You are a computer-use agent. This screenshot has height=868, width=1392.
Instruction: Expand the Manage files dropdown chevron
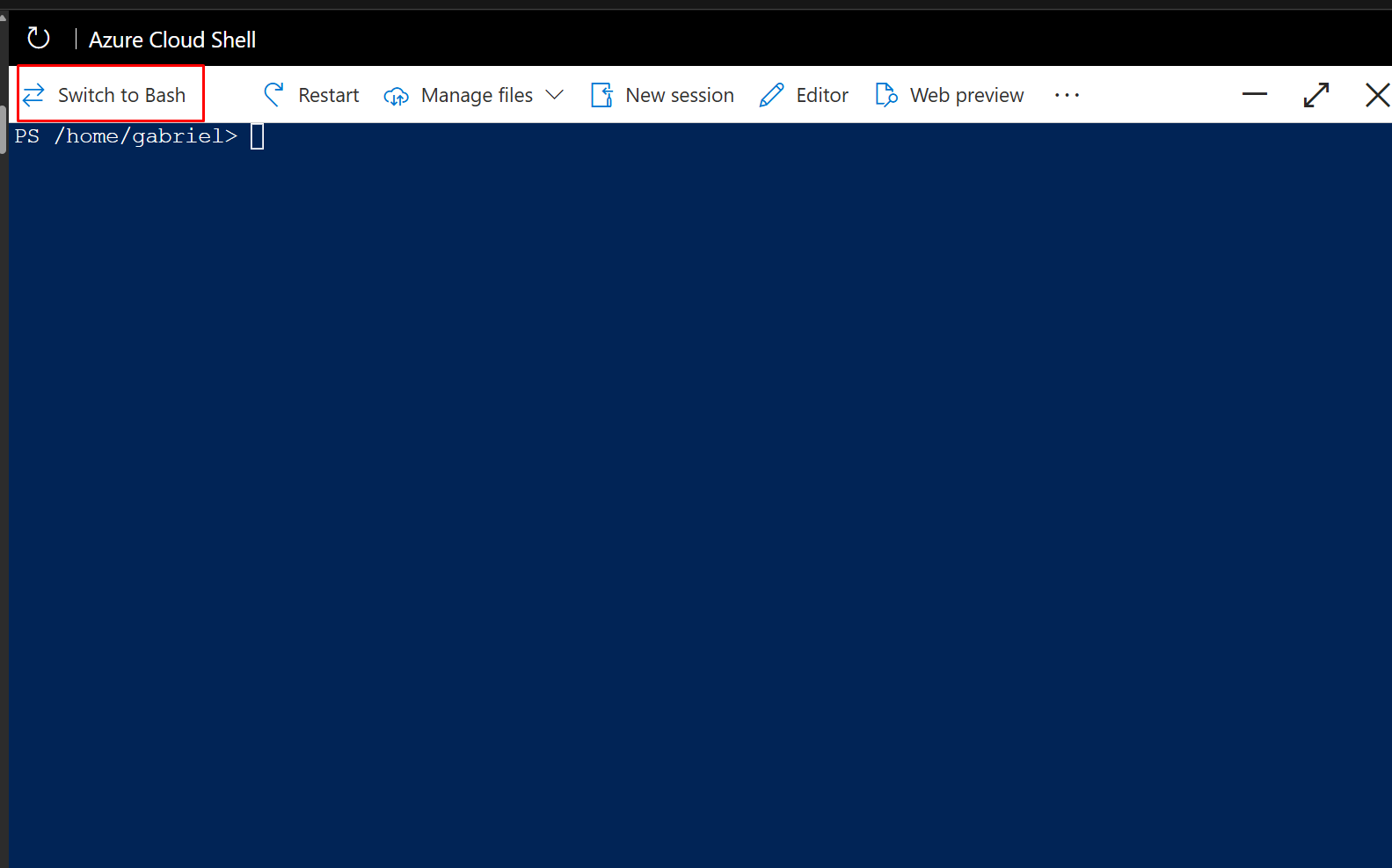point(554,95)
